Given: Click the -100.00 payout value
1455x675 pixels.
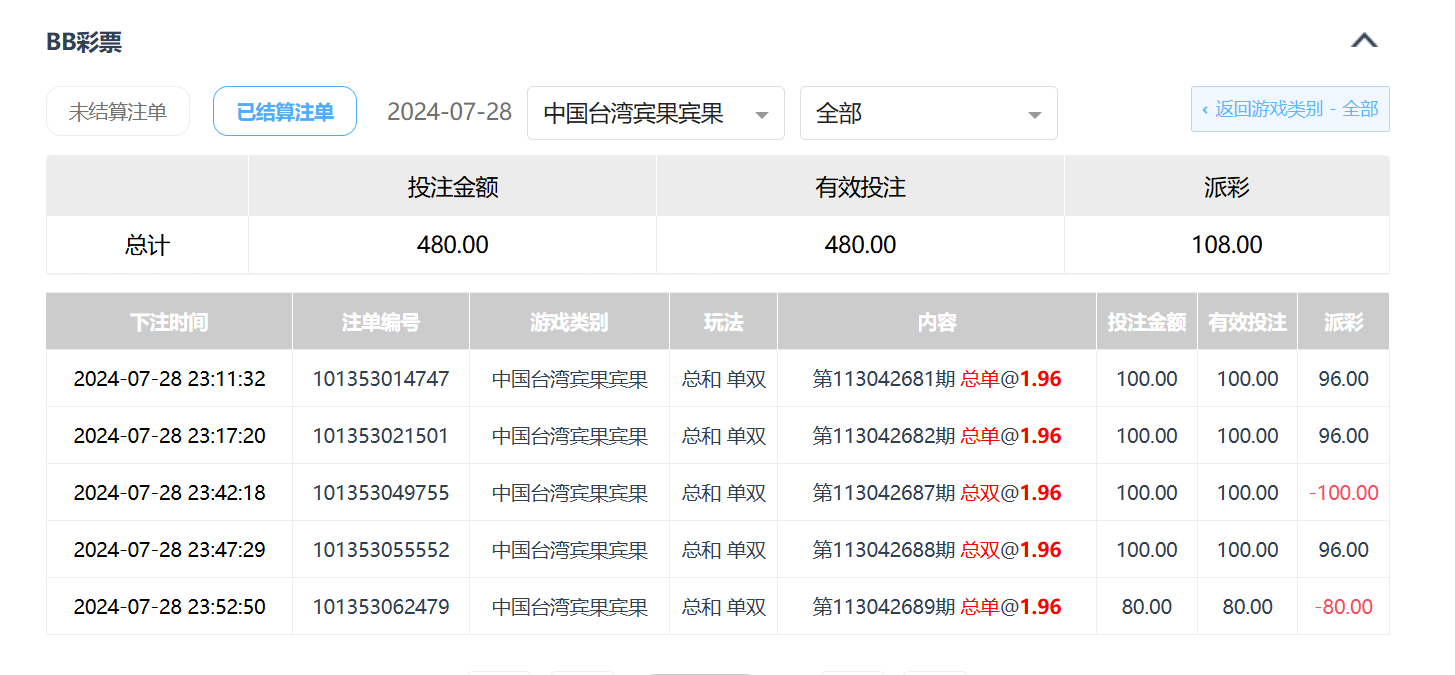Looking at the screenshot, I should coord(1343,493).
